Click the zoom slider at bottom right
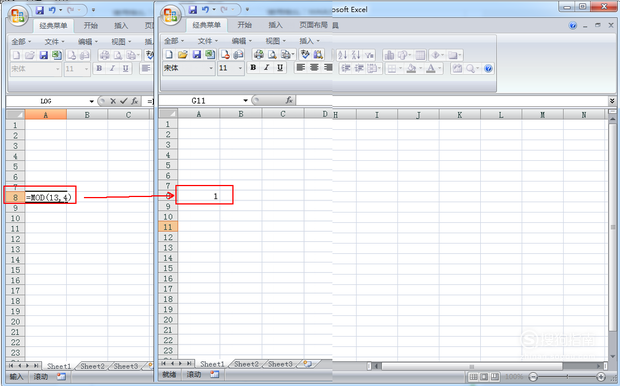Screen dimensions: 620x386 (567, 377)
